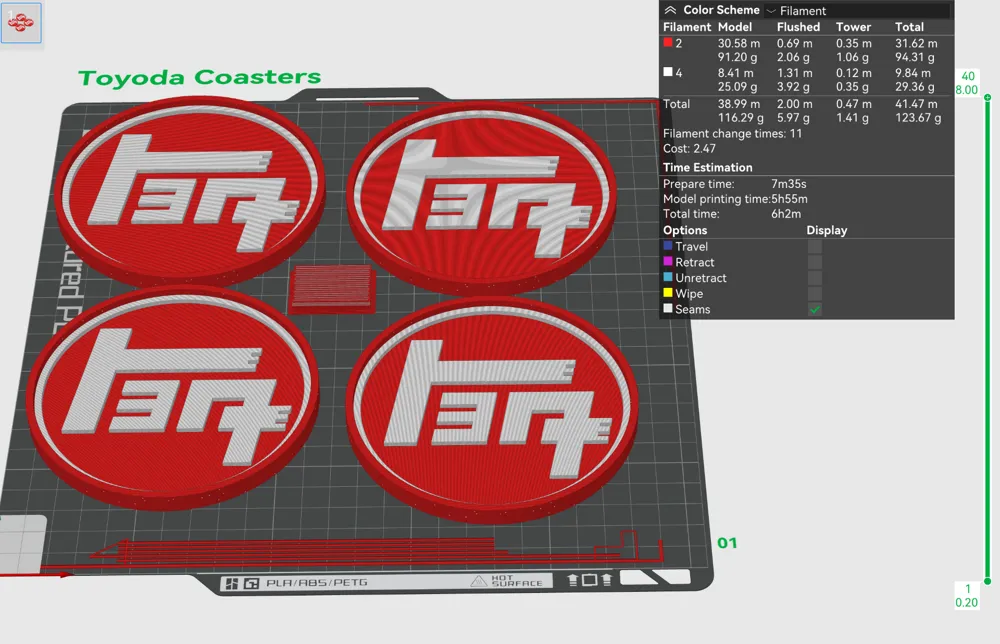Screen dimensions: 1000x644
Task: Click the Travel blue legend swatch
Action: pos(668,246)
